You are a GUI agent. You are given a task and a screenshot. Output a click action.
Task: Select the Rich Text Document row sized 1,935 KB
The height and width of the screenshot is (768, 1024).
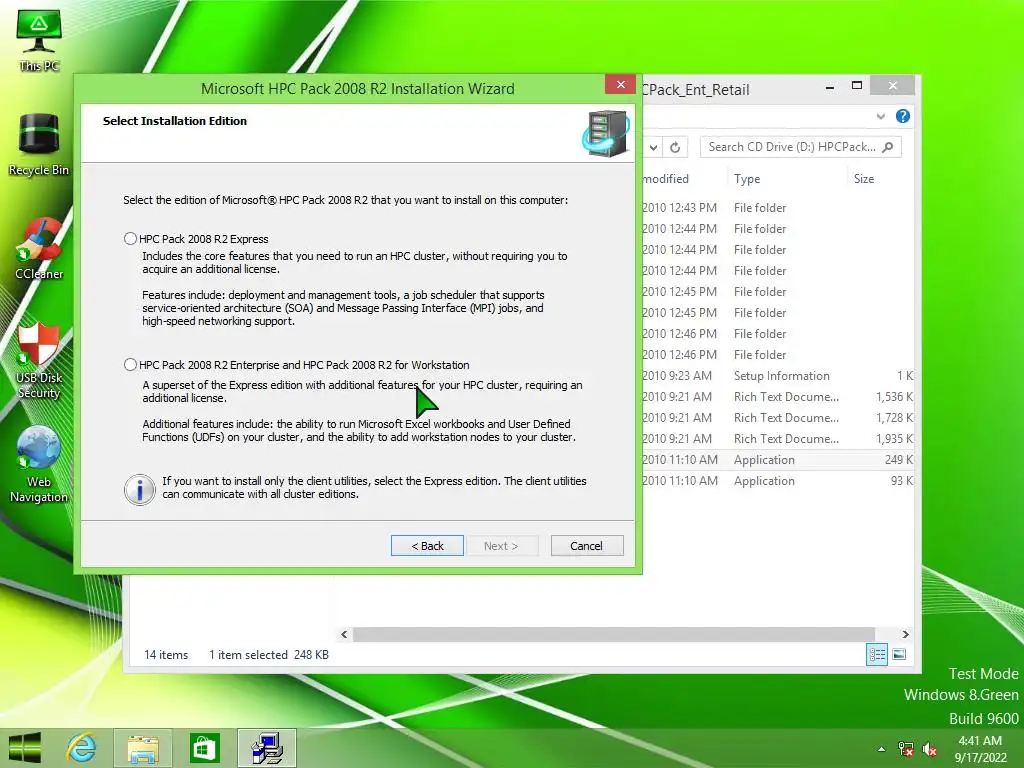point(777,438)
